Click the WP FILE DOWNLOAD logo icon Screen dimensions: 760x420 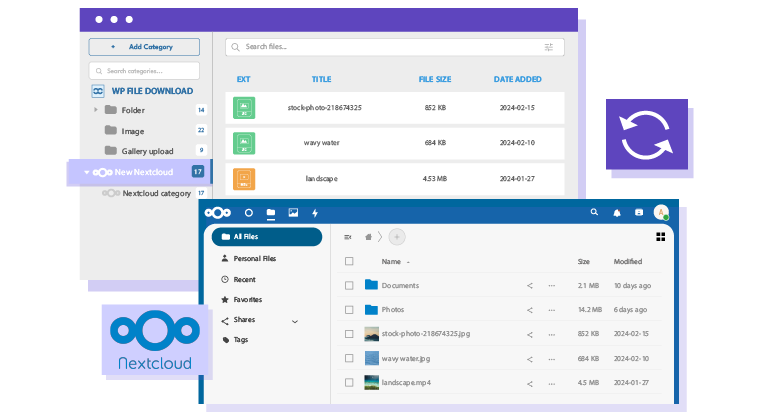[98, 91]
